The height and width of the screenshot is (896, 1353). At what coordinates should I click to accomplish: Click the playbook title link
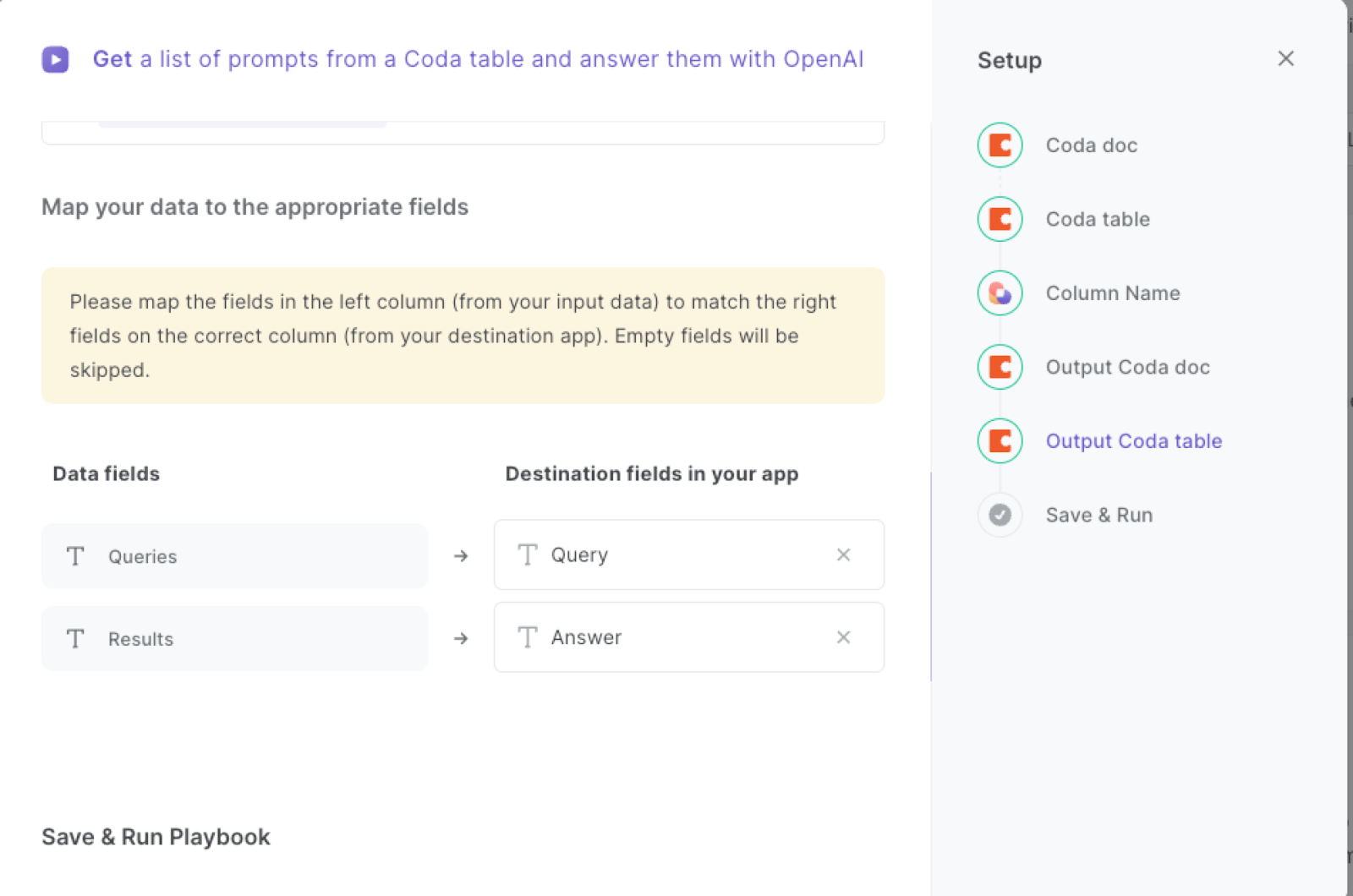pos(478,59)
